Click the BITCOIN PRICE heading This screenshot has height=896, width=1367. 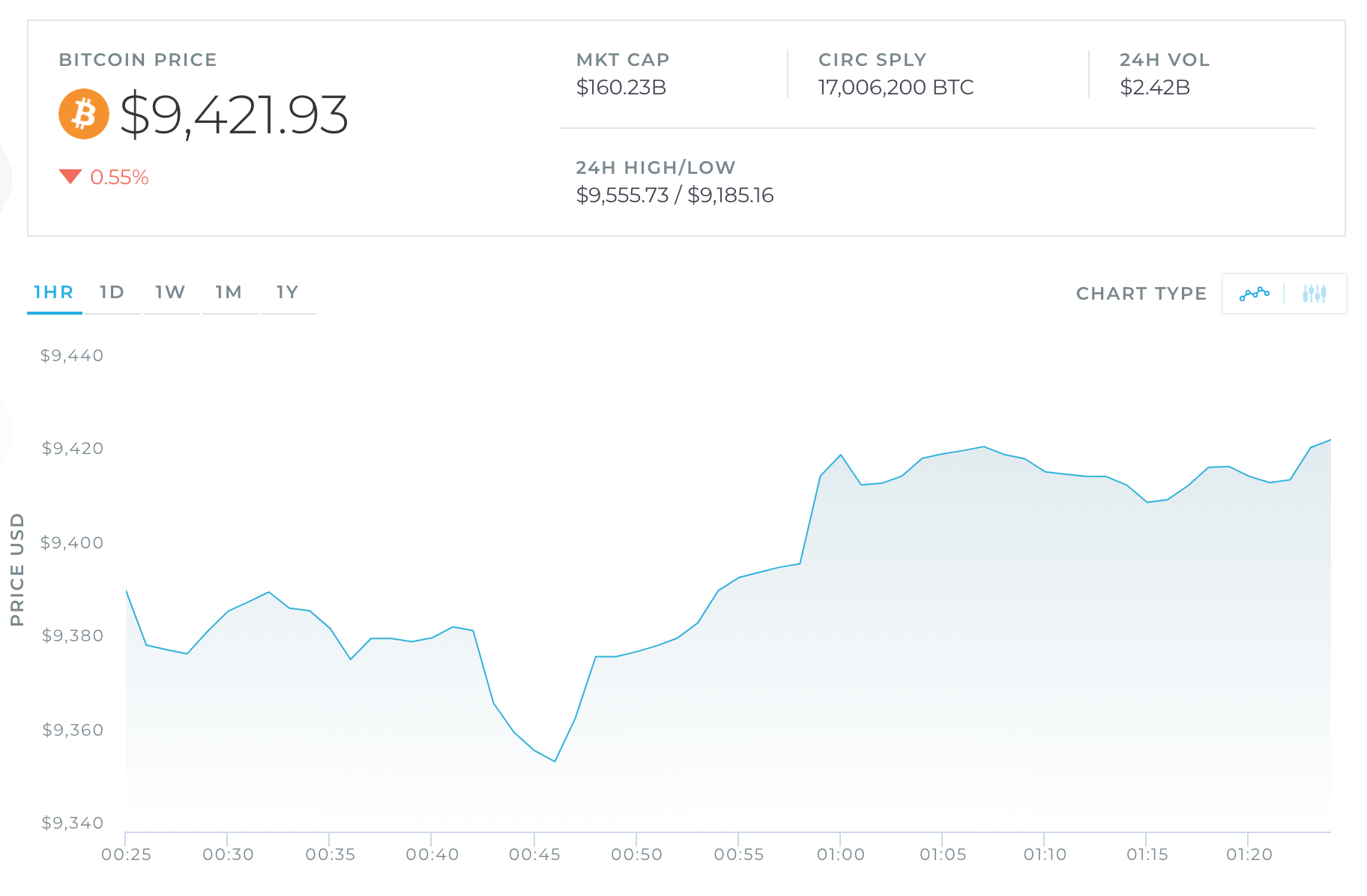tap(138, 60)
